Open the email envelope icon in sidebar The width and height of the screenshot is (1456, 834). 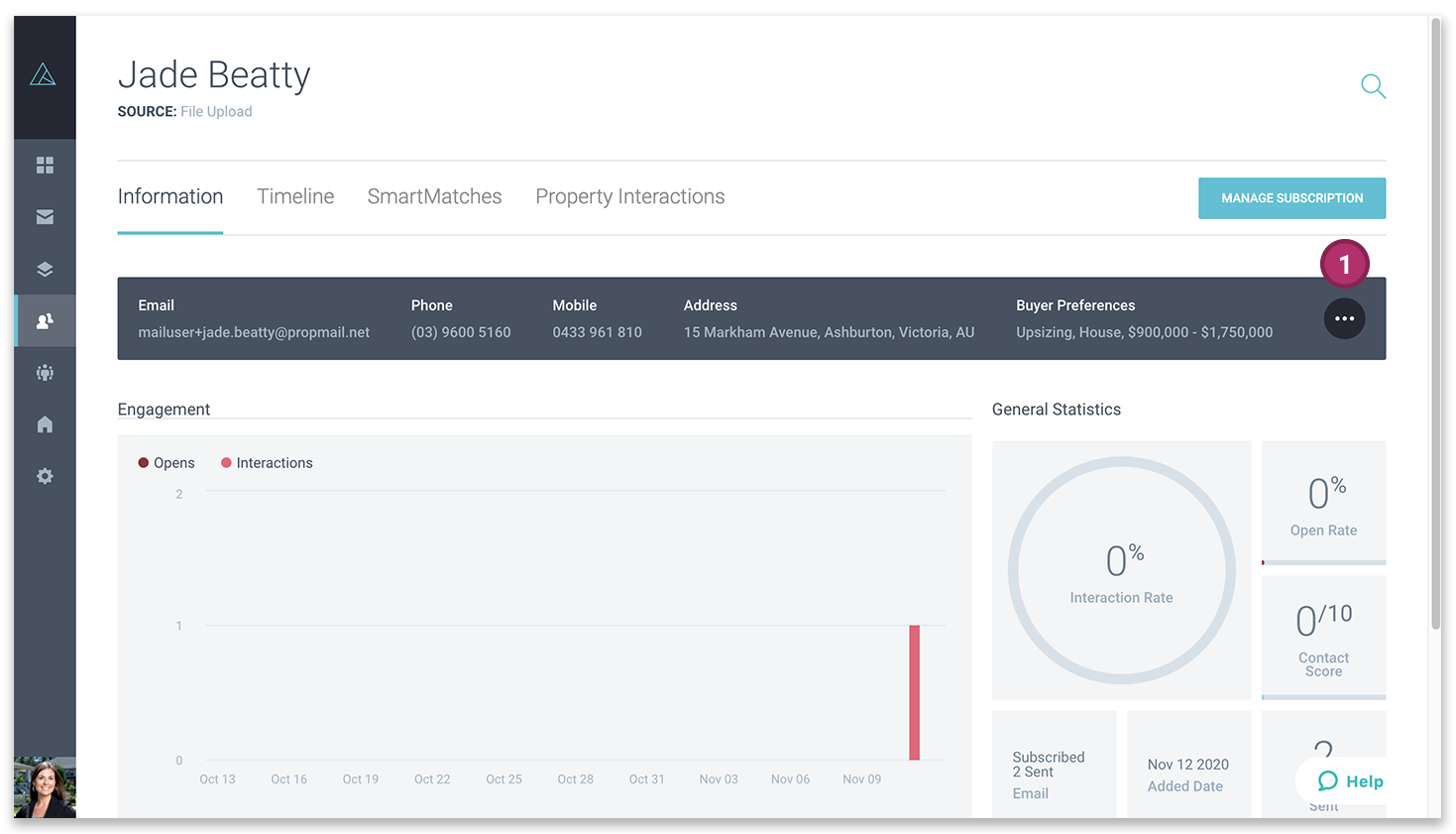(x=45, y=216)
